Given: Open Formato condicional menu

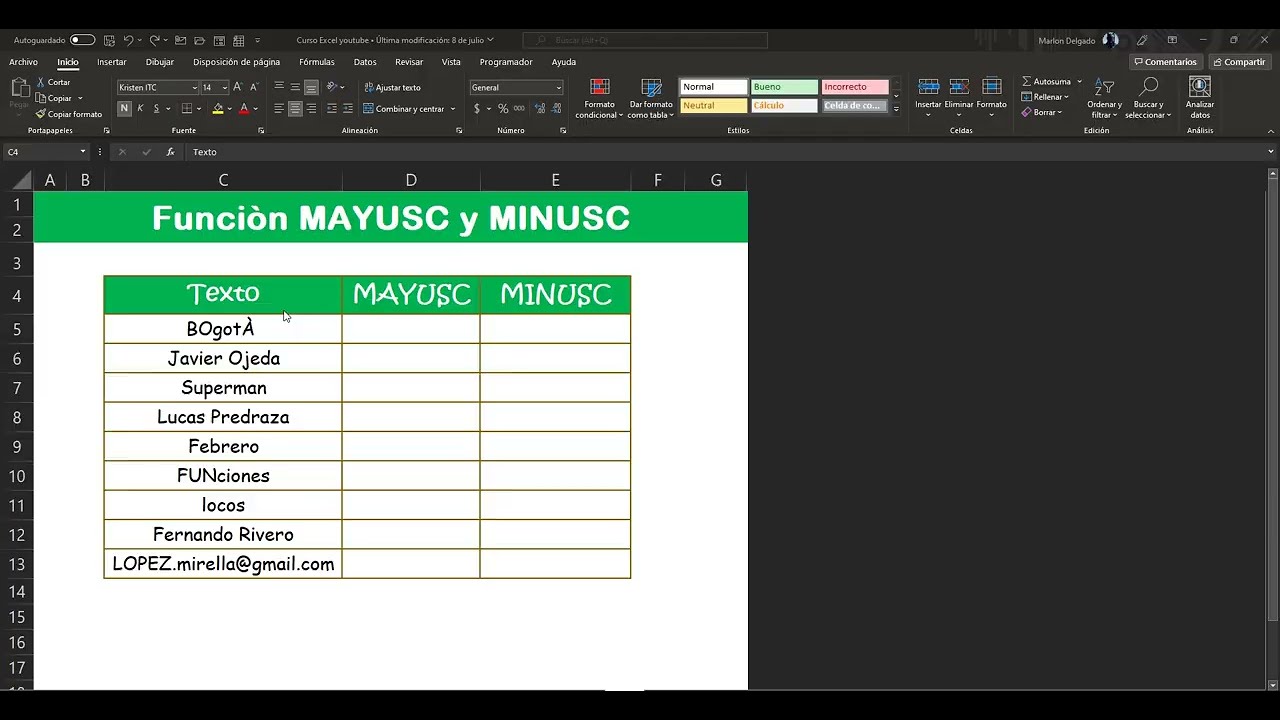Looking at the screenshot, I should click(599, 98).
